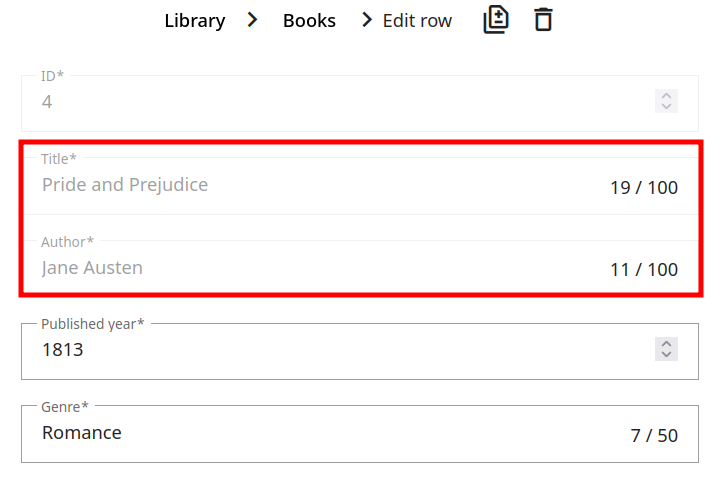The image size is (721, 488).
Task: Click the Edit row breadcrumb text
Action: coord(417,21)
